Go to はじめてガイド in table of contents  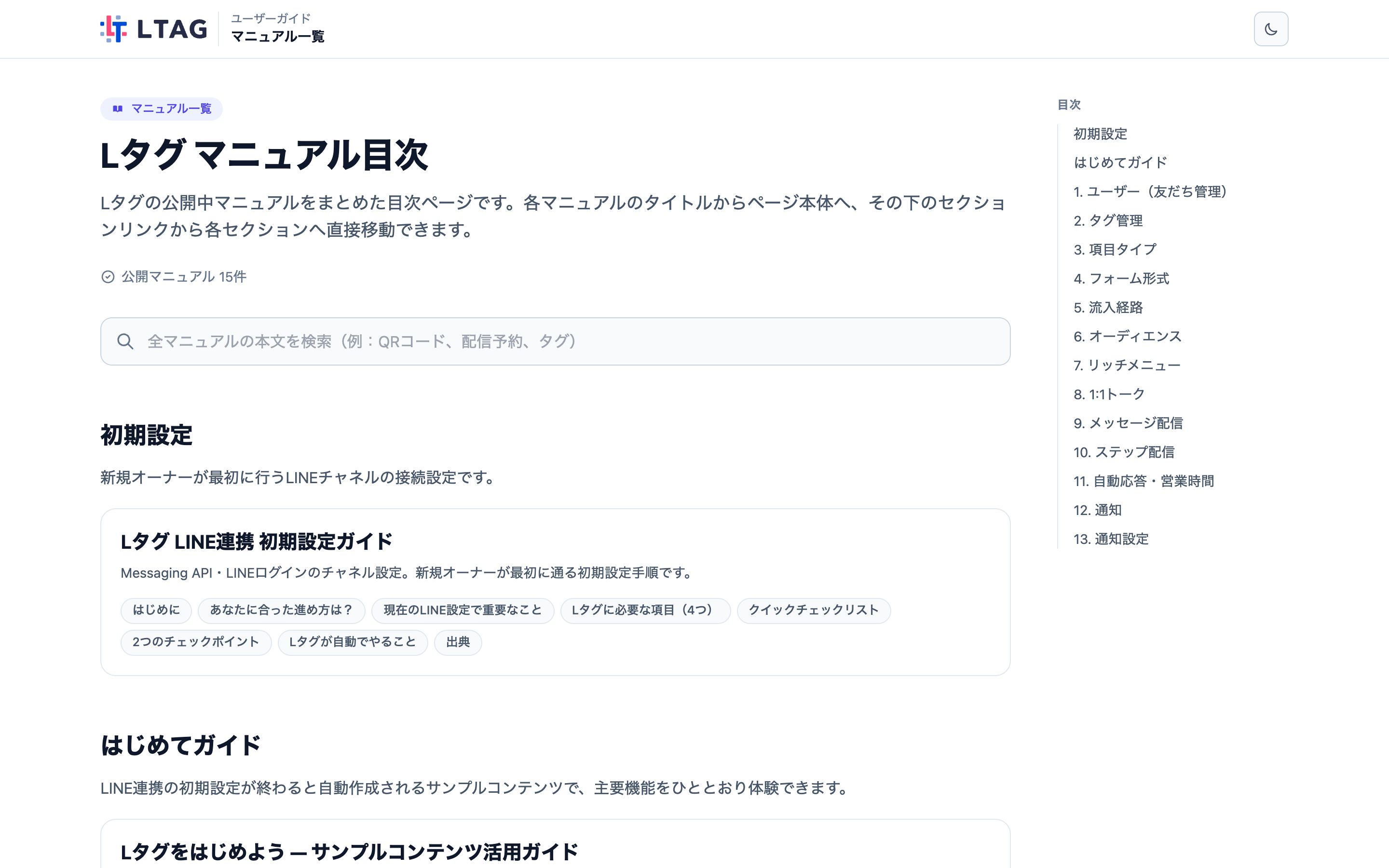pos(1120,163)
